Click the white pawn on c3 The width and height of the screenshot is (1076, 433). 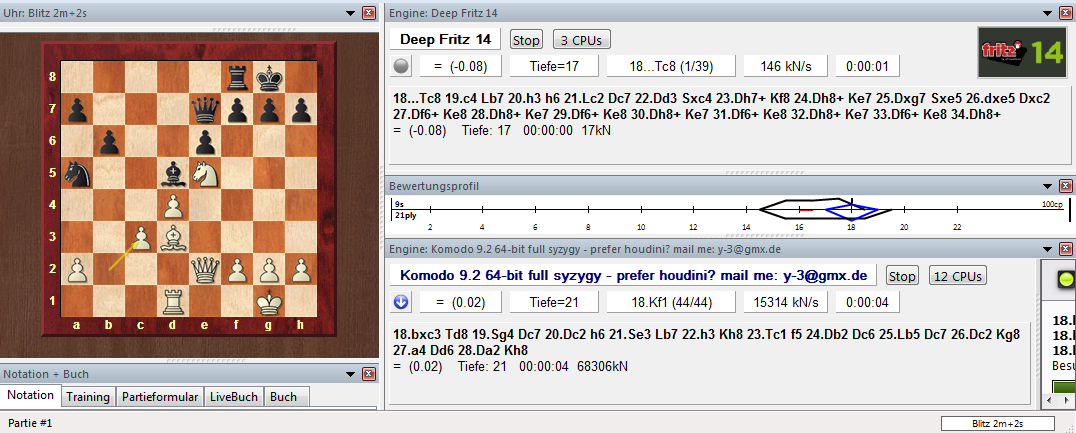[x=141, y=237]
